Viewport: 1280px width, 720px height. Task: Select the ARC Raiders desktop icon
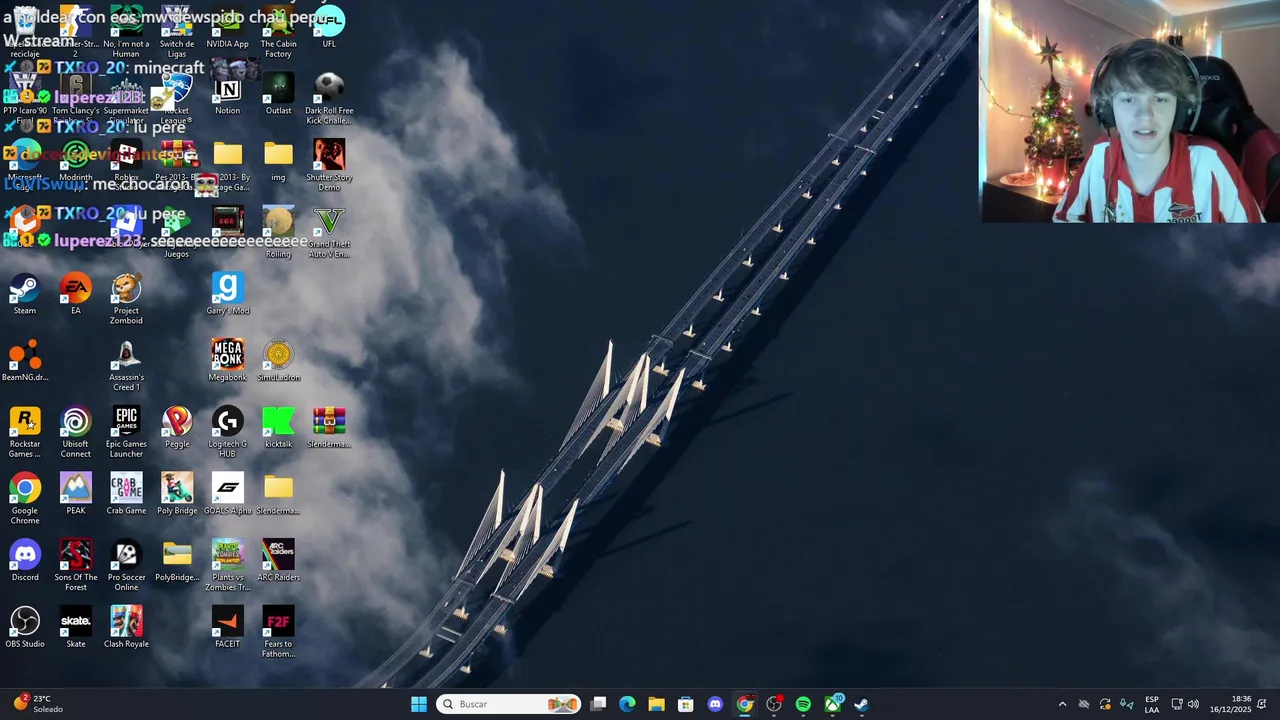click(x=278, y=561)
